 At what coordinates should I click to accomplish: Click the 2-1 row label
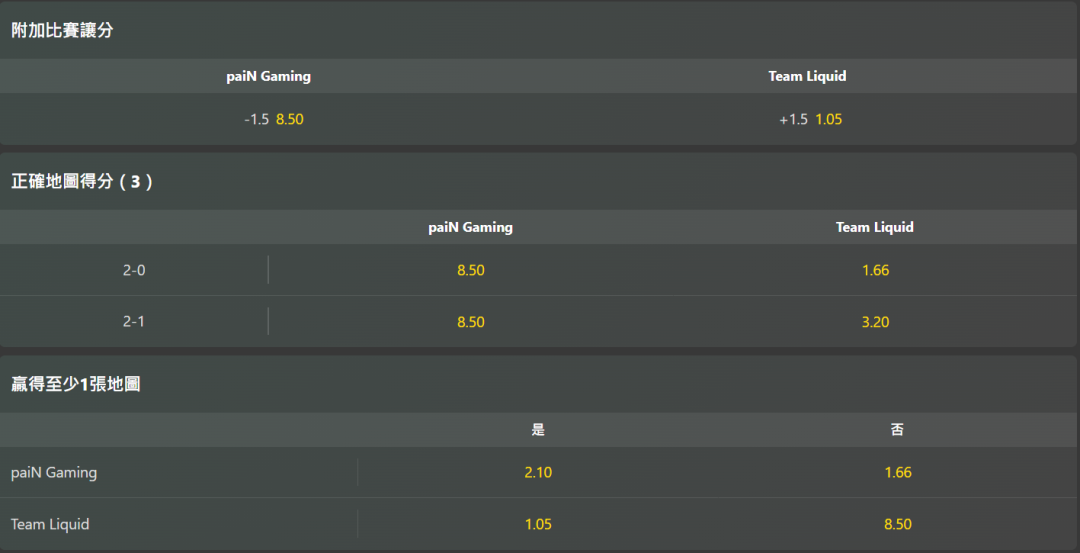(134, 322)
